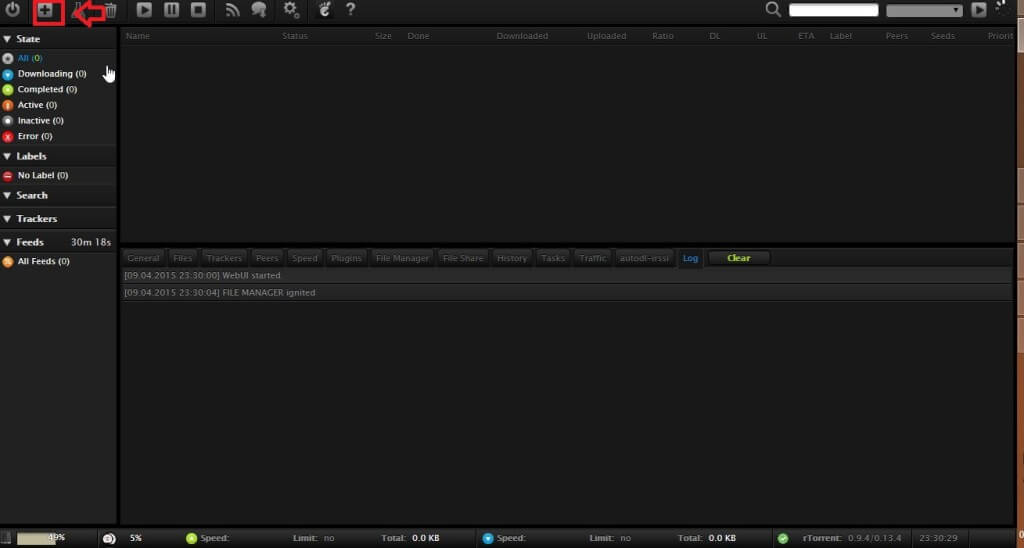Expand the Trackers section

tap(35, 218)
